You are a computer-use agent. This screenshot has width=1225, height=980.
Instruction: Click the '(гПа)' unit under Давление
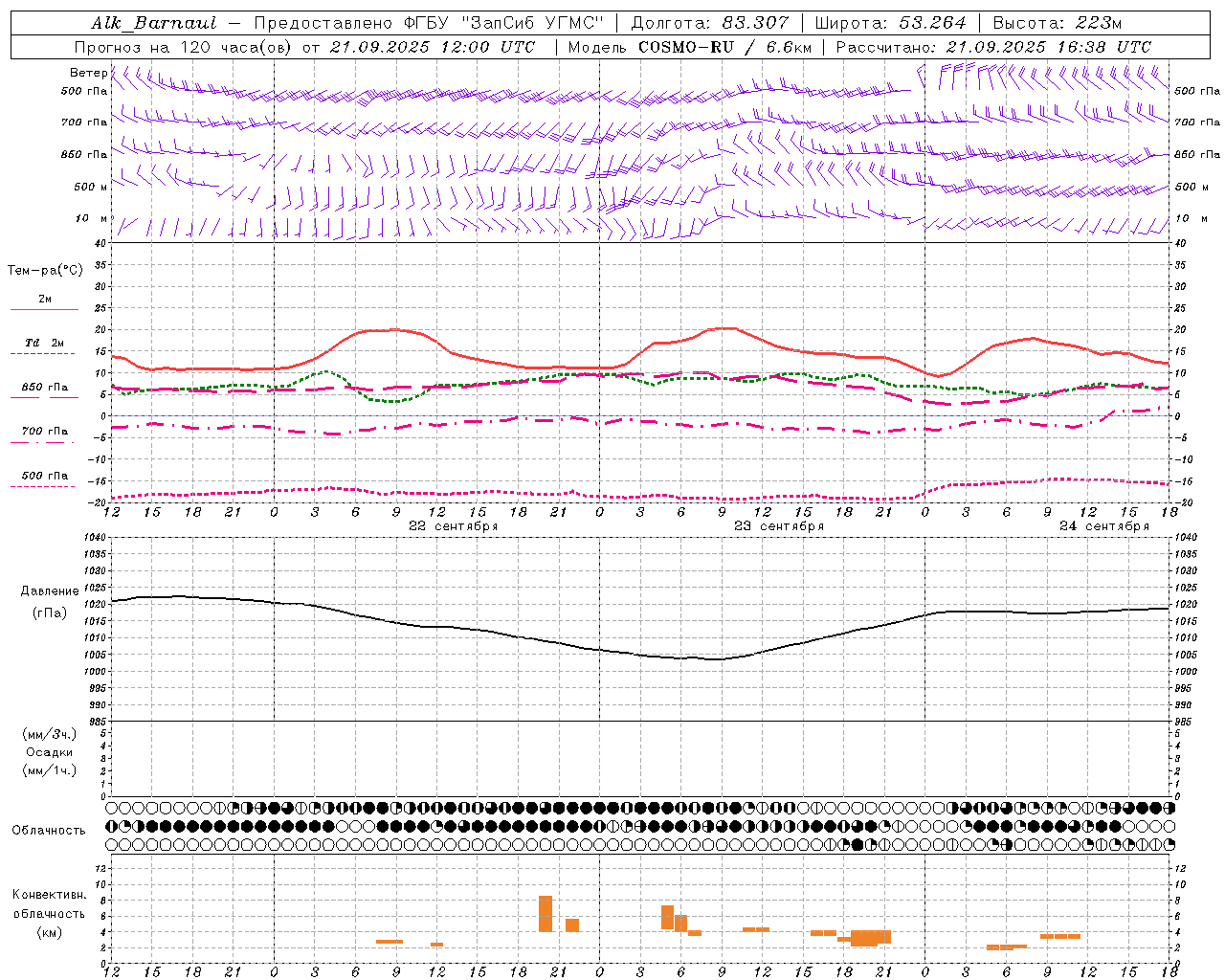[x=49, y=613]
